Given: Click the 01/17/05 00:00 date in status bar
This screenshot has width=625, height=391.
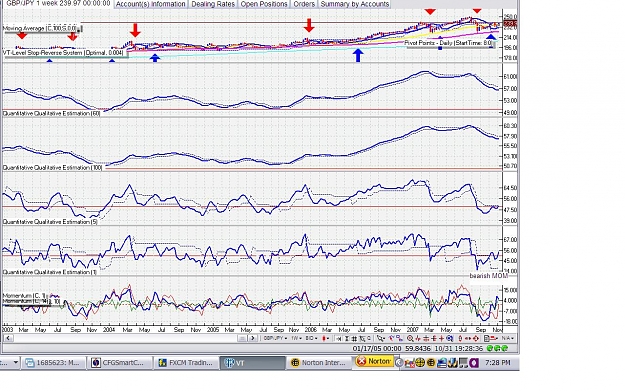Looking at the screenshot, I should click(377, 348).
